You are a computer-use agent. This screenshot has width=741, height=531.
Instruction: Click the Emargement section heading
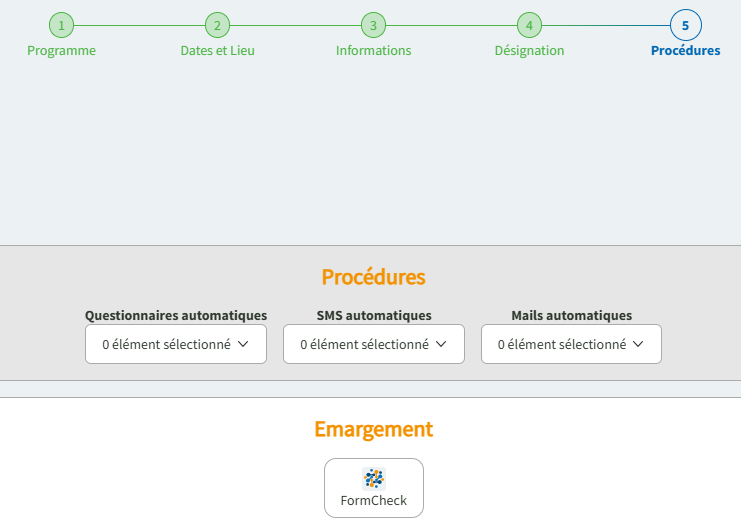(x=373, y=429)
